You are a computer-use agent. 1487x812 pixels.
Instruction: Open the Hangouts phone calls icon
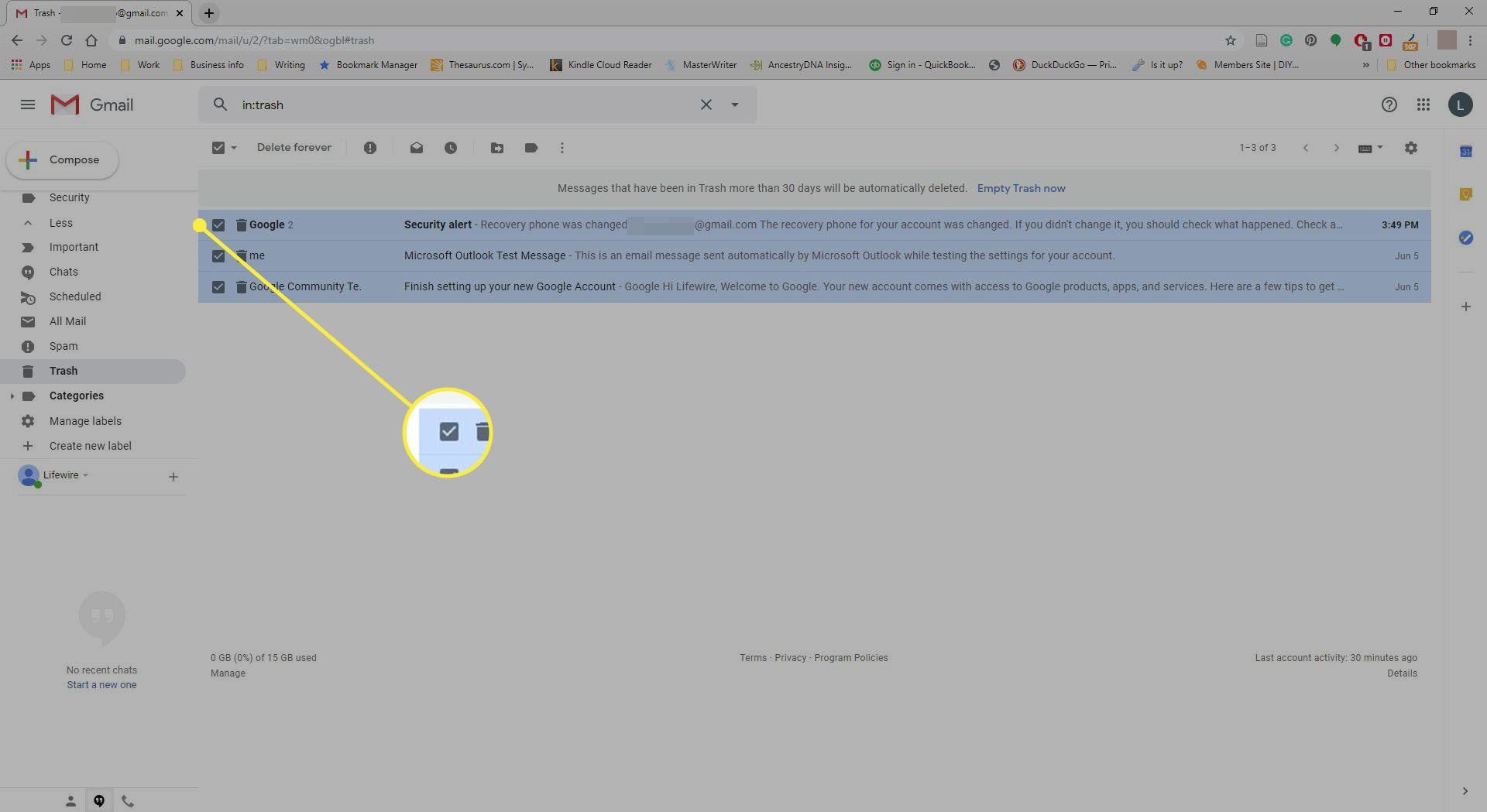tap(128, 801)
